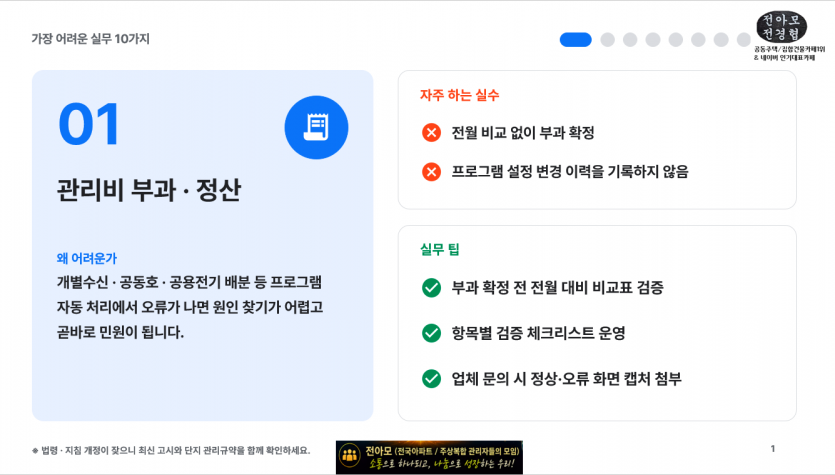
Task: Click green check beside 업체 문의 시 정상·오류
Action: click(431, 379)
